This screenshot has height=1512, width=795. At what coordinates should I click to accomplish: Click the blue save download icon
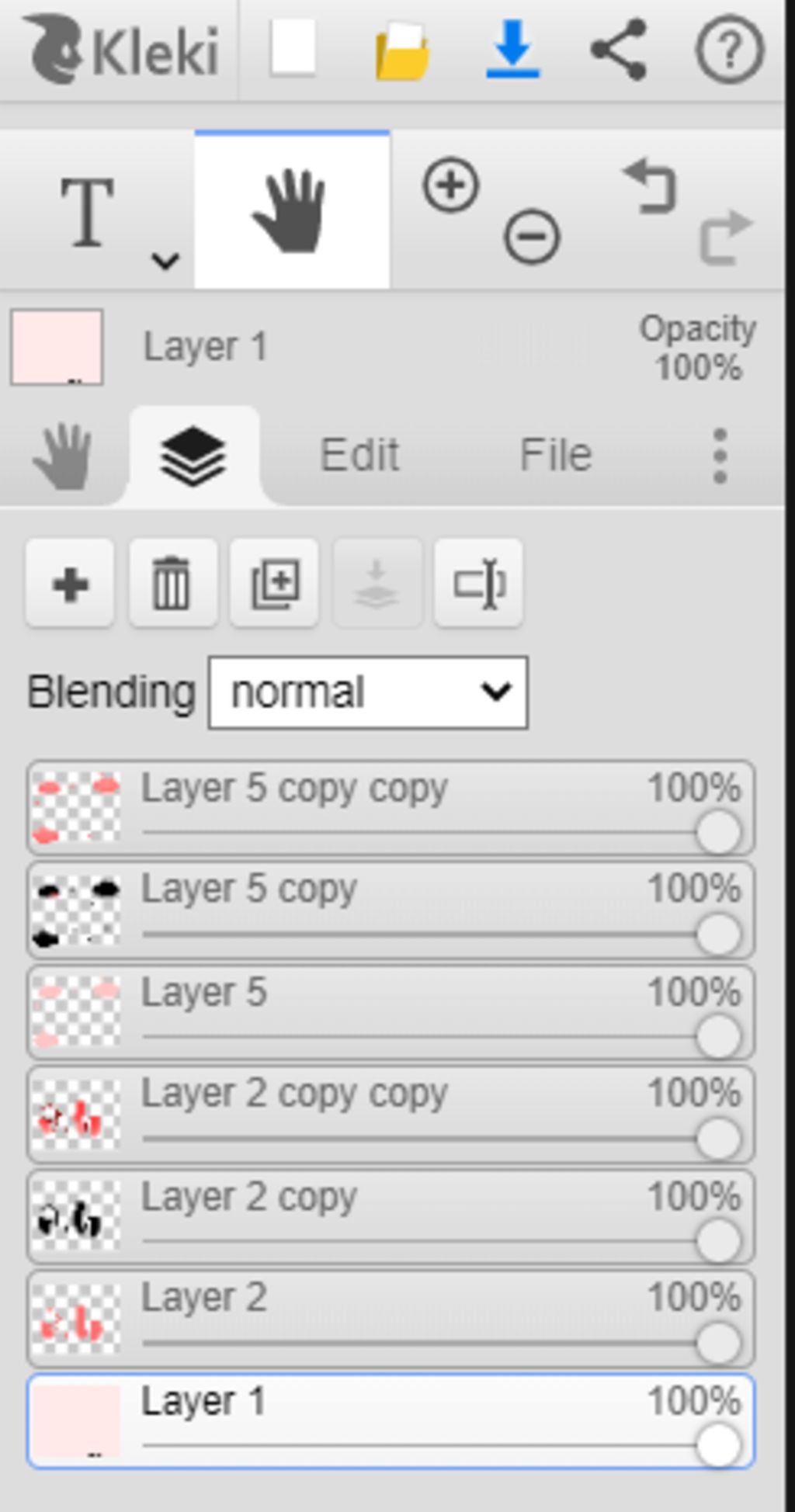click(x=512, y=50)
